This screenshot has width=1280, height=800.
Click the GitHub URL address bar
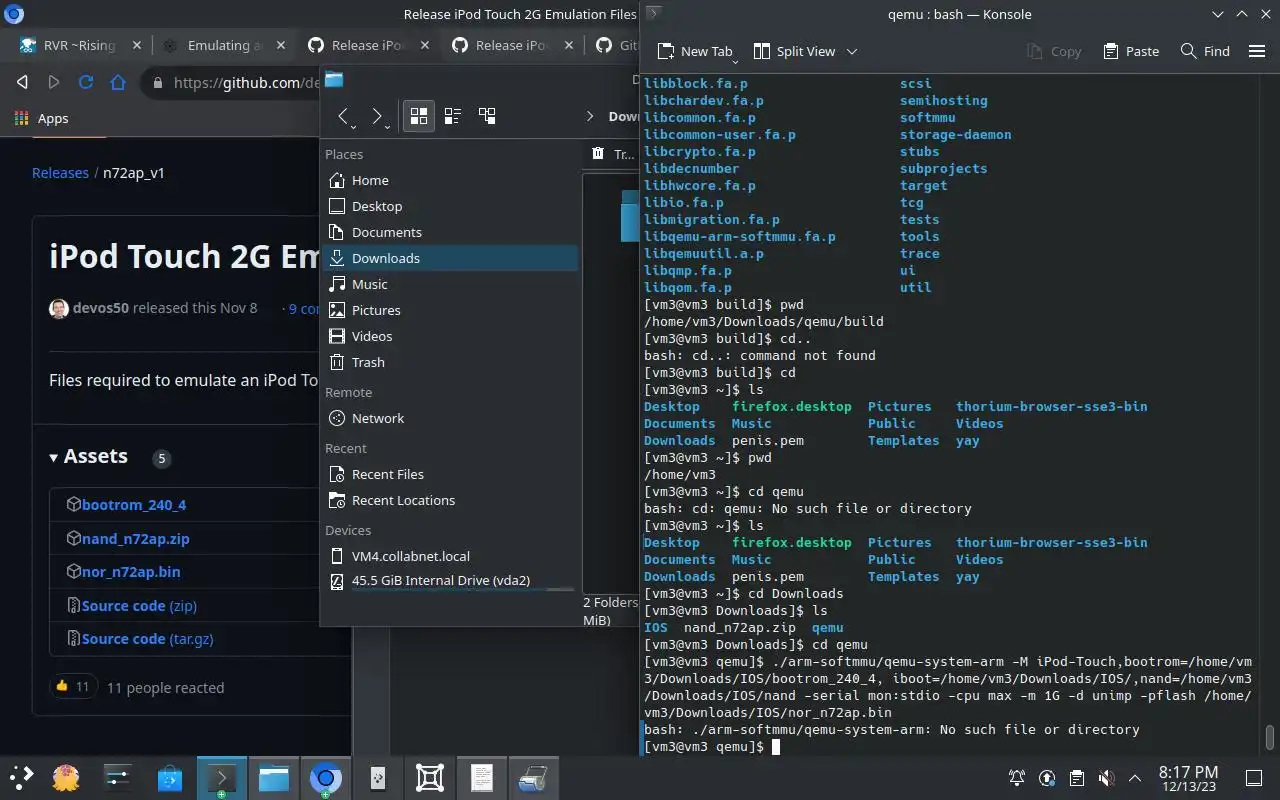click(x=245, y=83)
